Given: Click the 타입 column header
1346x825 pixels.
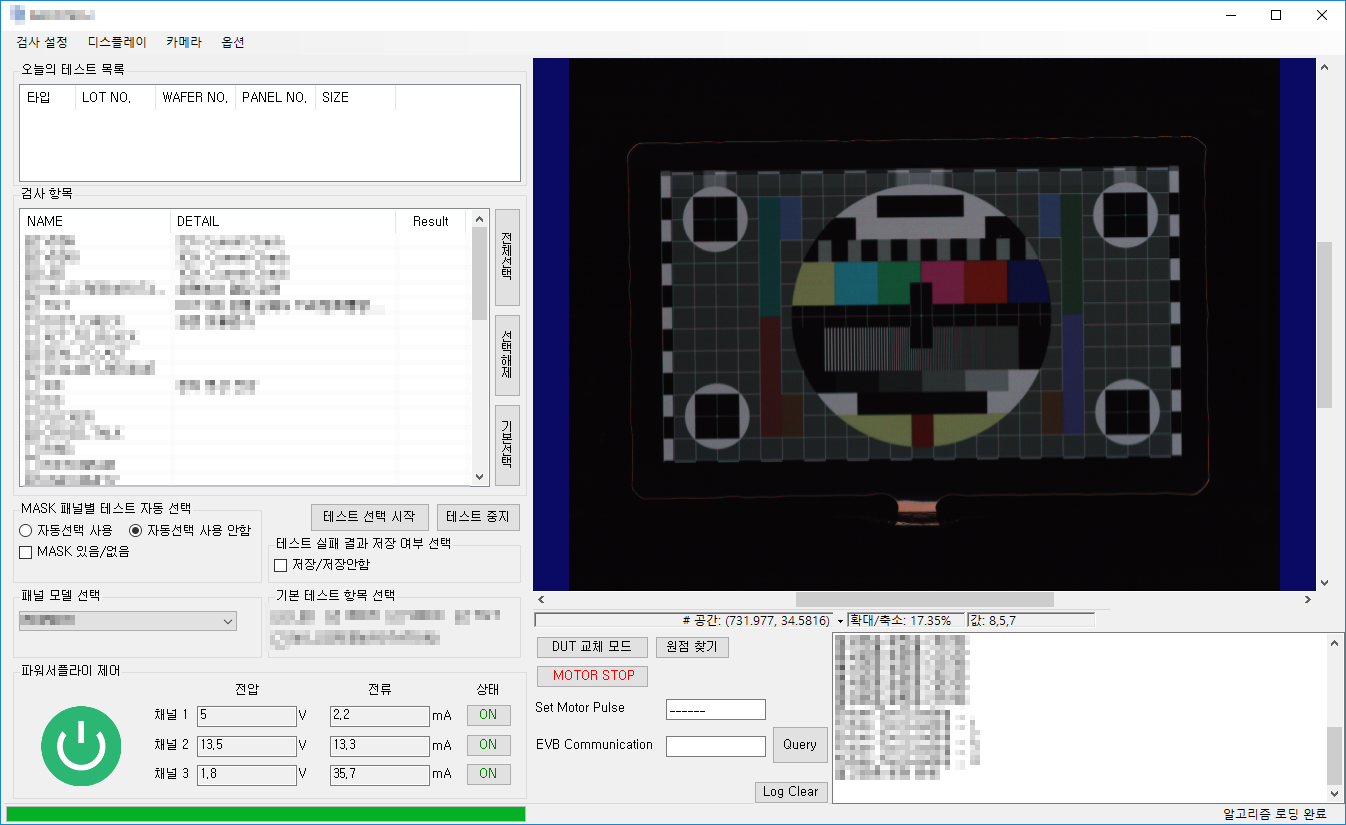Looking at the screenshot, I should pyautogui.click(x=48, y=98).
